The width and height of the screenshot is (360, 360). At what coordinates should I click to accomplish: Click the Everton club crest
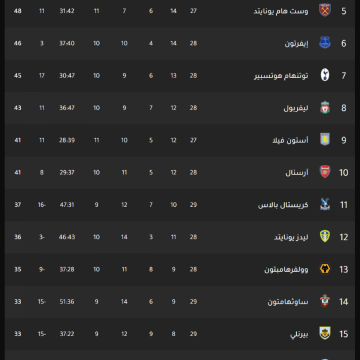[x=325, y=43]
